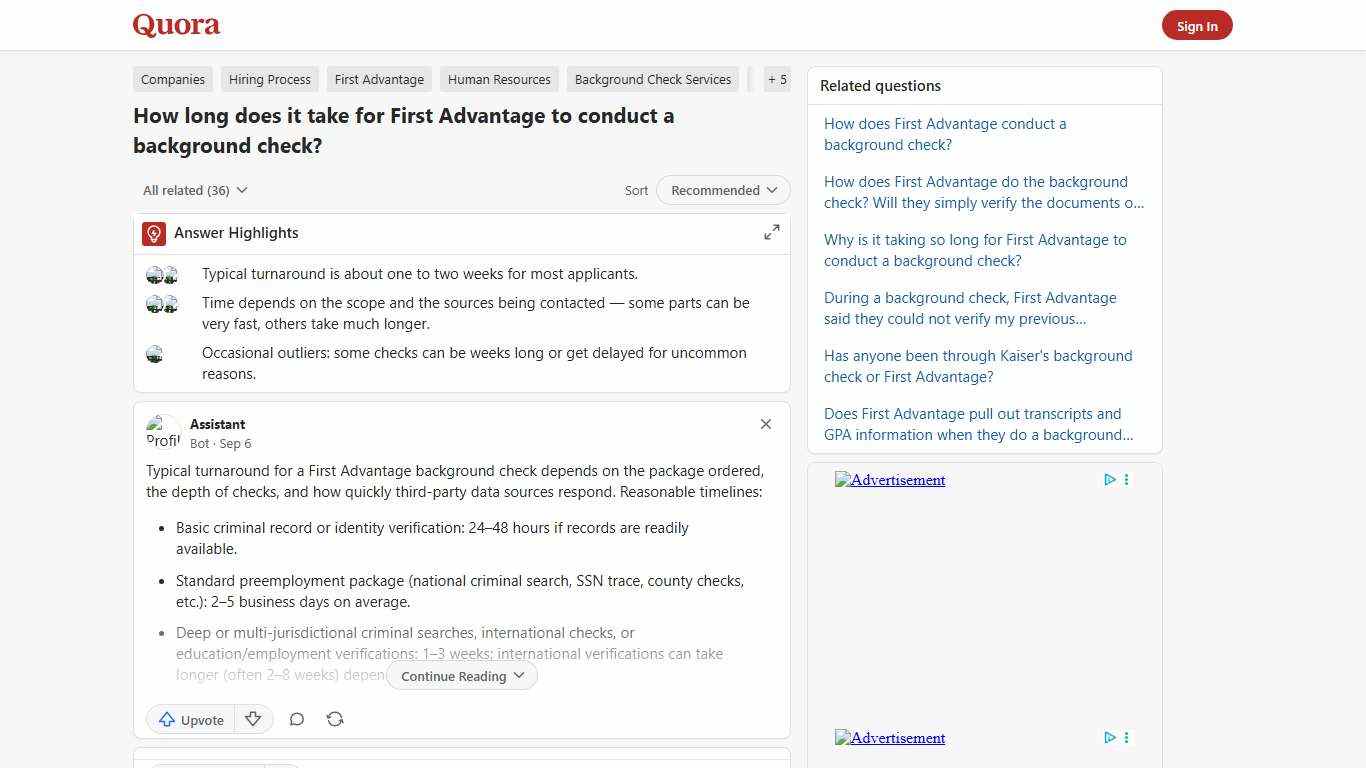Screen dimensions: 1366x768
Task: Downvote the Assistant's answer
Action: click(253, 718)
